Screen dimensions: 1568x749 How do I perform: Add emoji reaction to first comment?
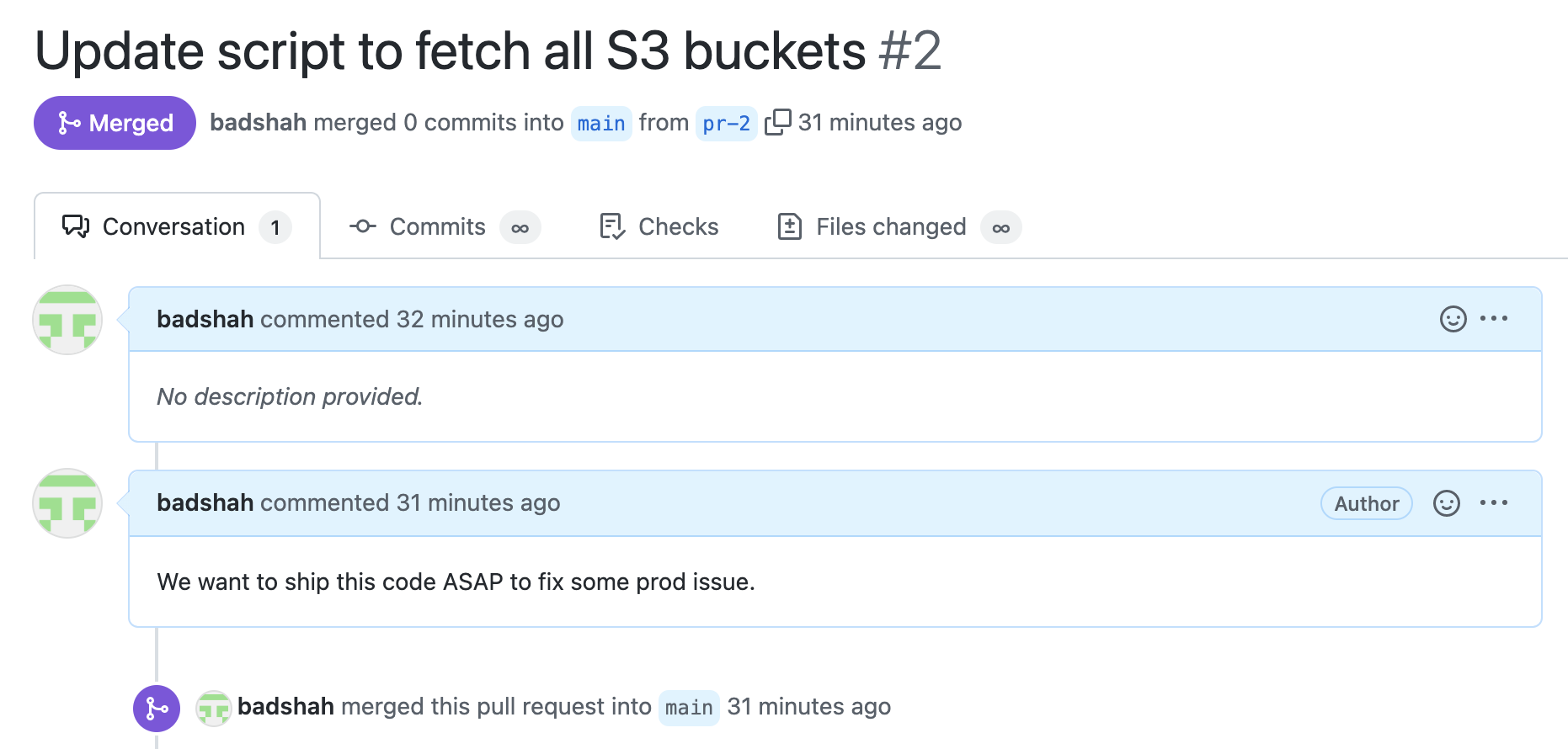pyautogui.click(x=1453, y=319)
